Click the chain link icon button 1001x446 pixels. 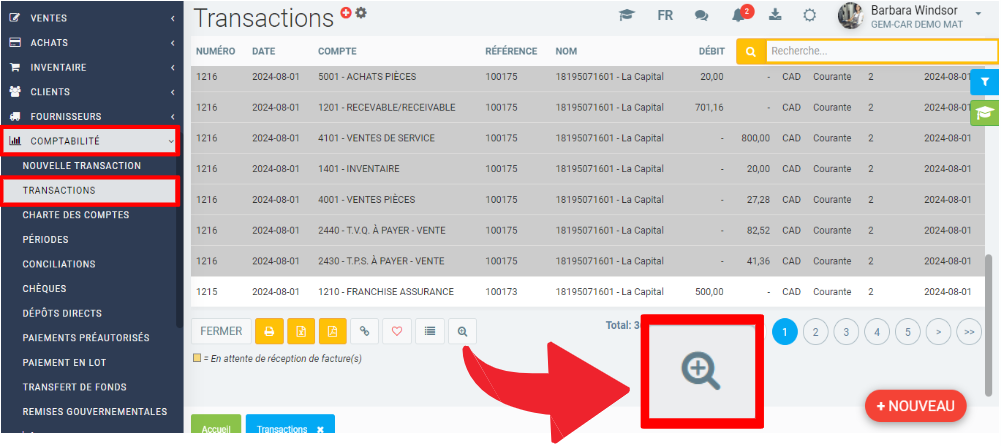[x=365, y=331]
